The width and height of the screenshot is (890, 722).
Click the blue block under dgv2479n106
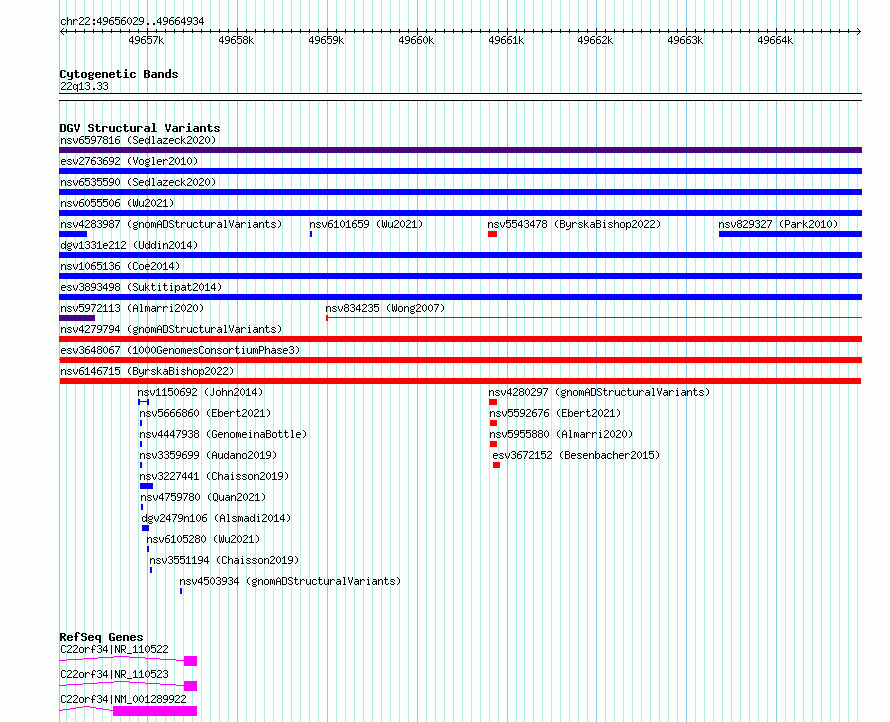point(145,528)
